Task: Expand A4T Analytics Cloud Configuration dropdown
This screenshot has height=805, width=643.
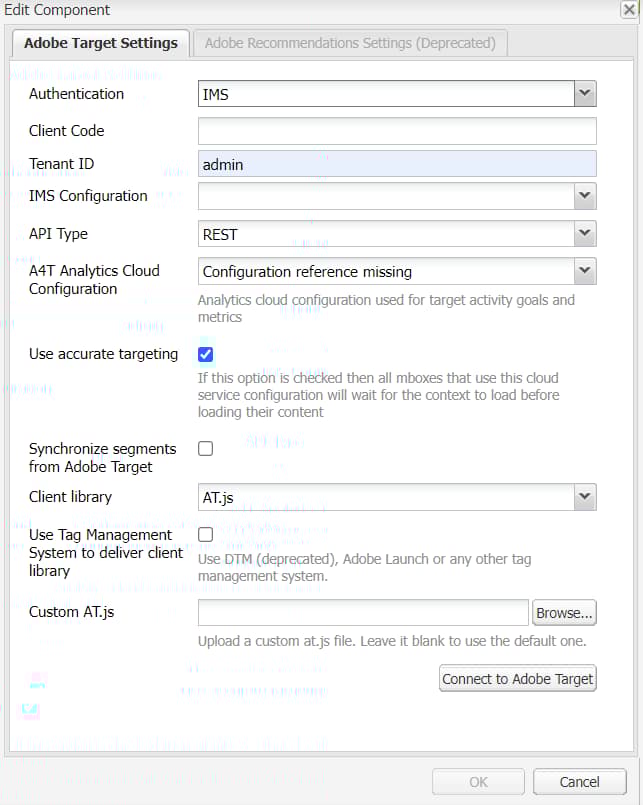Action: point(585,271)
